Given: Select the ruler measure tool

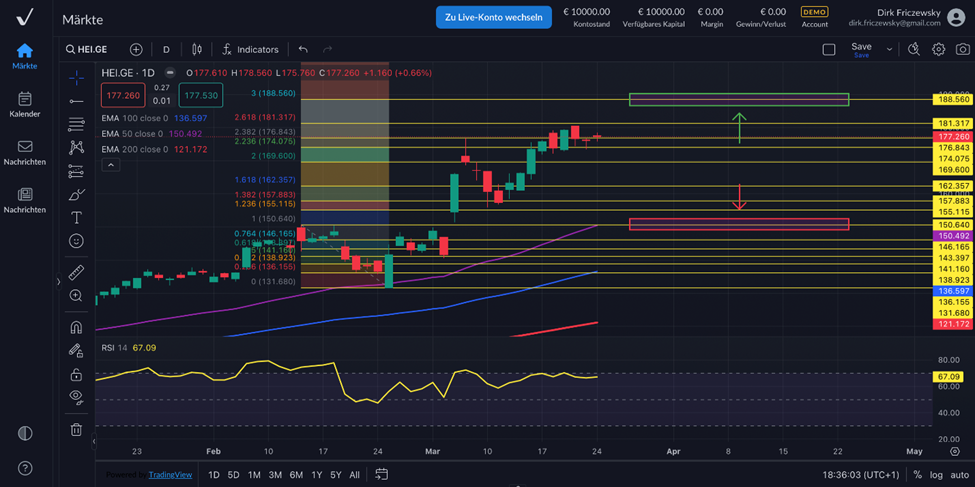Looking at the screenshot, I should tap(76, 273).
